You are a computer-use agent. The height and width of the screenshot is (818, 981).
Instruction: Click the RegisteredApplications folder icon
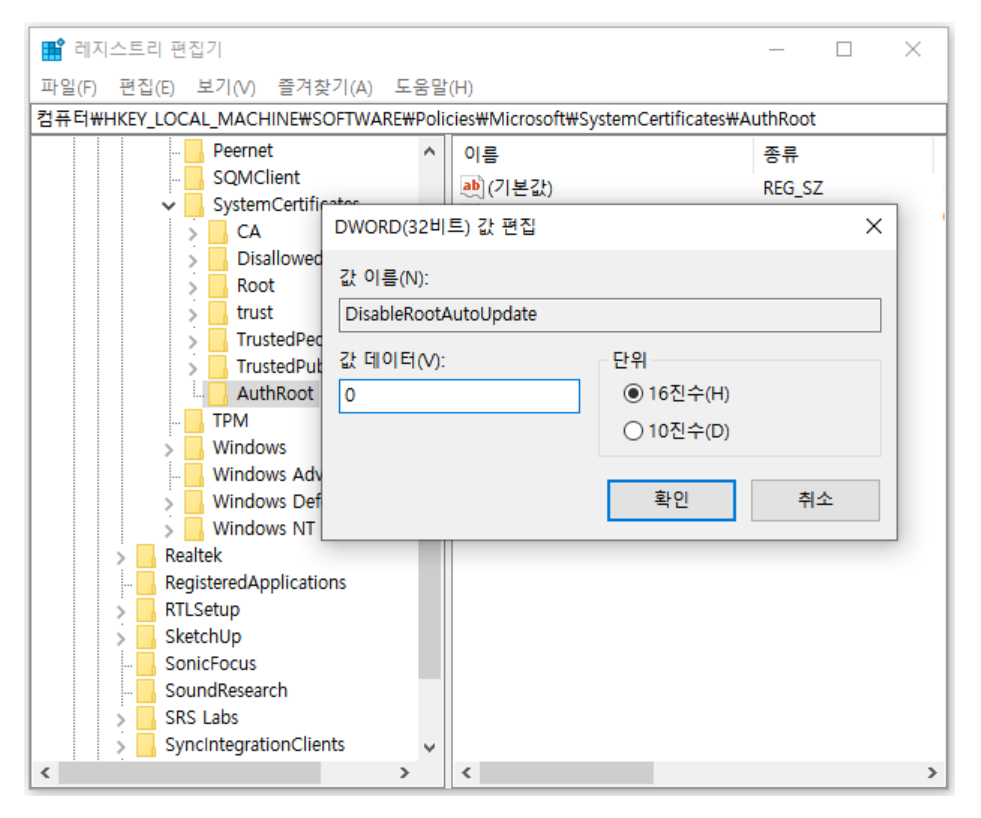(146, 582)
